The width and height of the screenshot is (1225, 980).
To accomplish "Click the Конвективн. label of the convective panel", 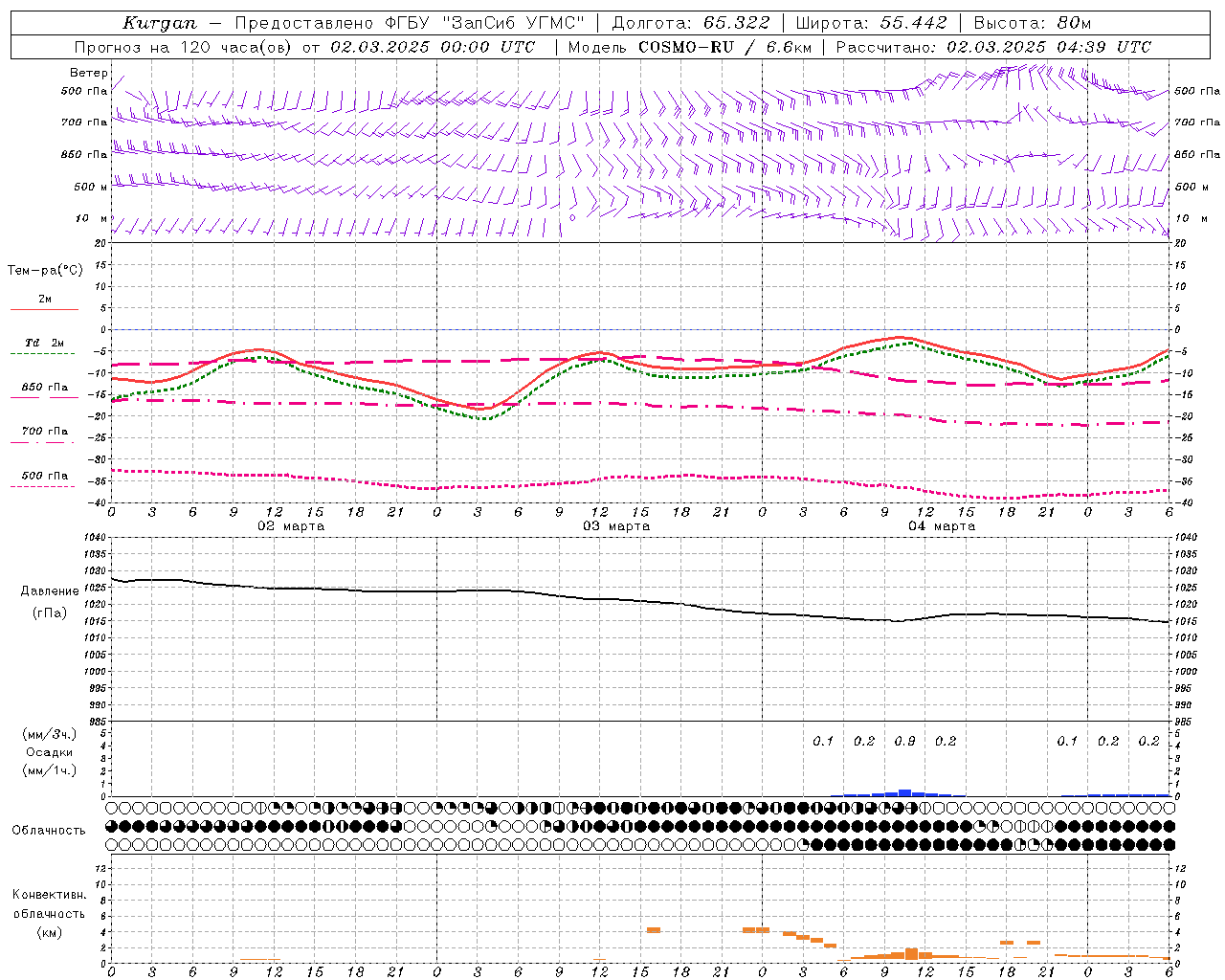I will click(49, 894).
